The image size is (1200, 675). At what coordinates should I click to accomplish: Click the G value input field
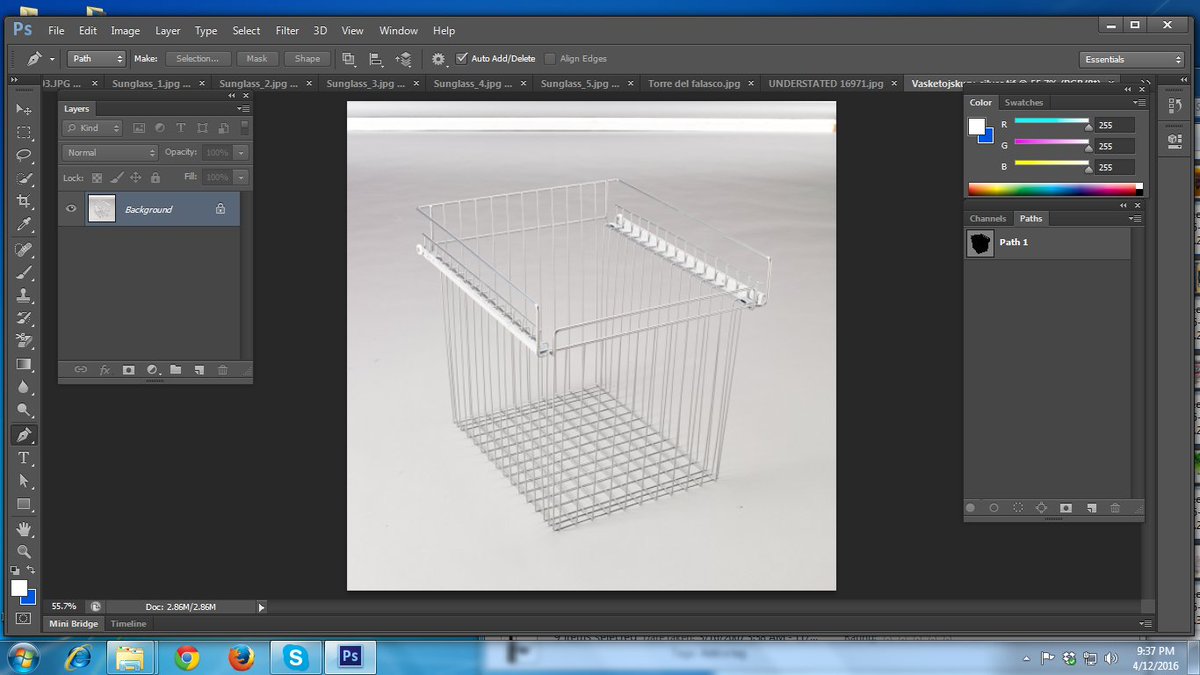pyautogui.click(x=1115, y=146)
